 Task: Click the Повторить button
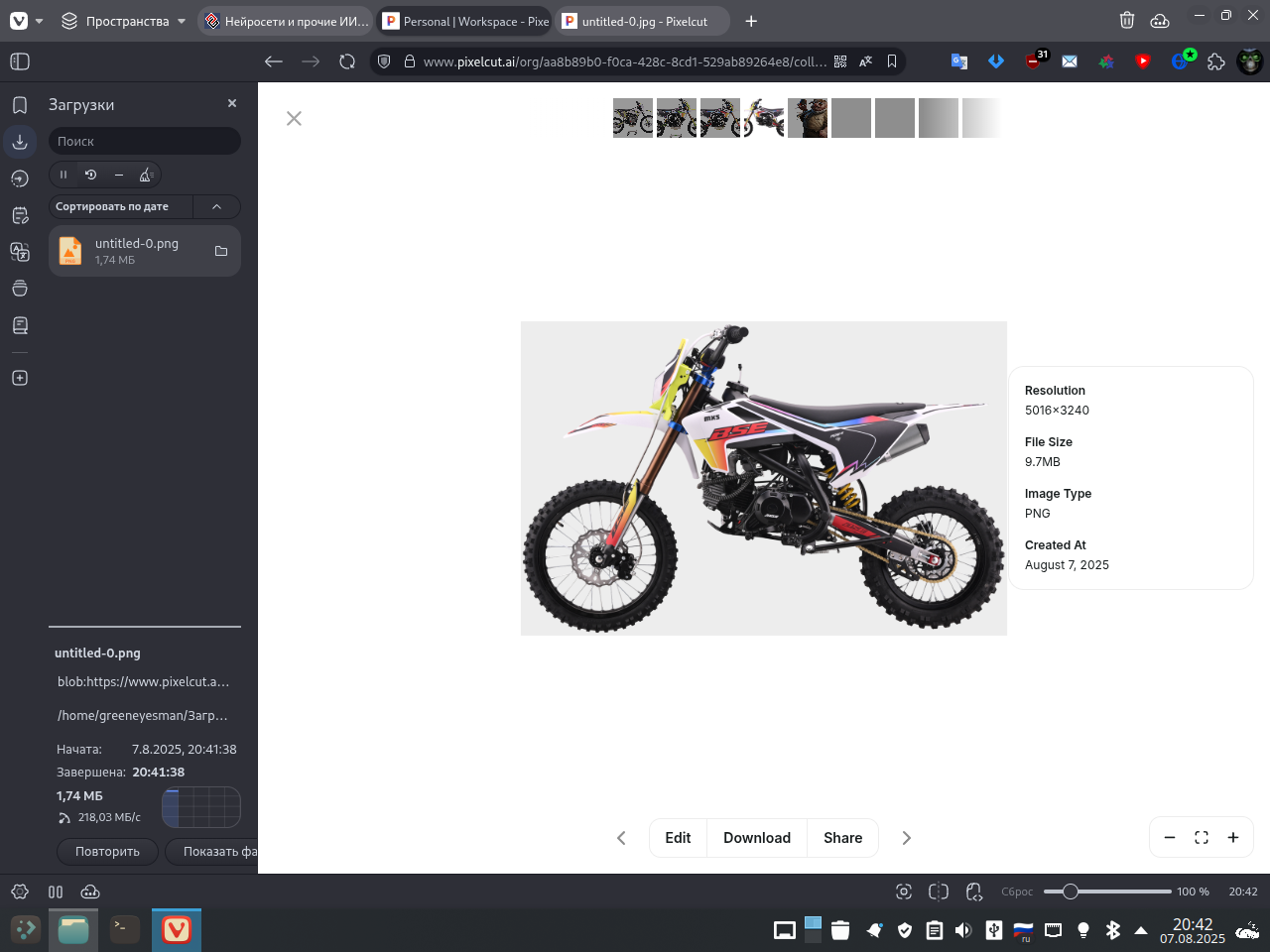click(107, 852)
